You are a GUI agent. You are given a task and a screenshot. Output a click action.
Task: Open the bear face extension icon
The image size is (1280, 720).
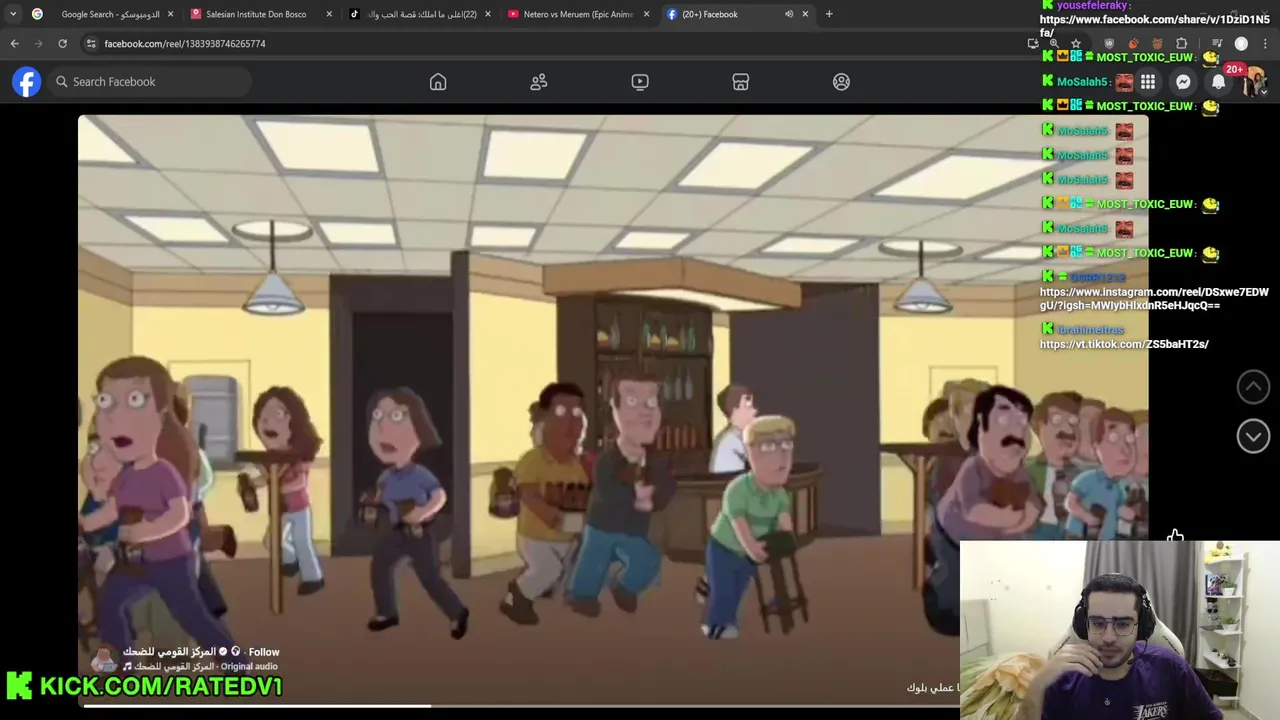1157,44
